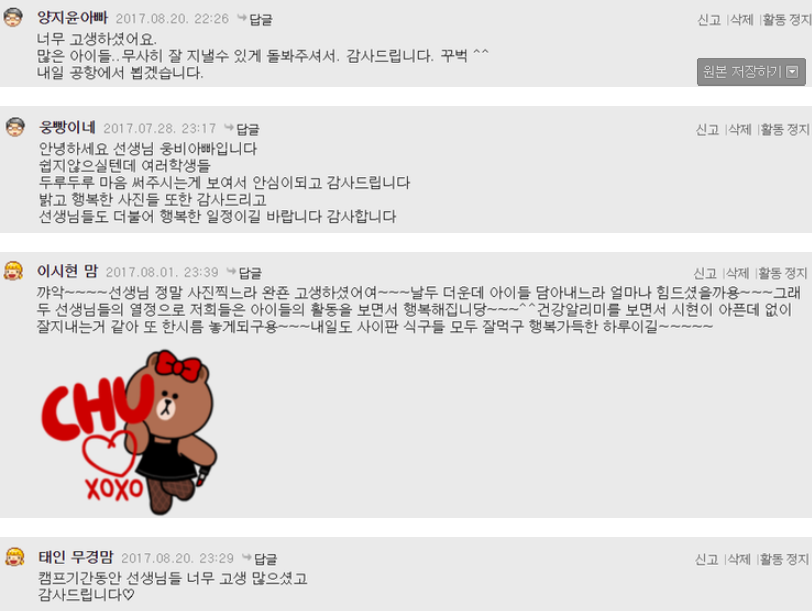Reply to 태인 무경맘's comment via 답글
The width and height of the screenshot is (812, 612).
click(260, 559)
